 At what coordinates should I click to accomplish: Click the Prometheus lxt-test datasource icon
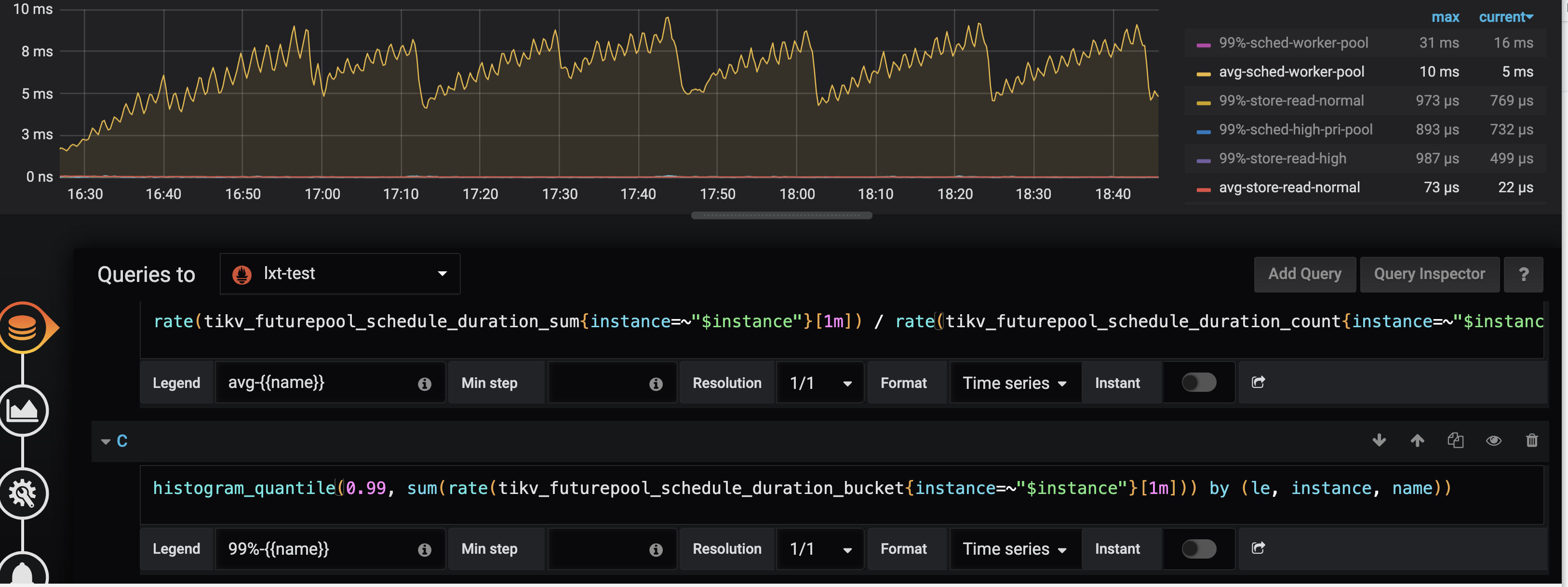point(241,275)
